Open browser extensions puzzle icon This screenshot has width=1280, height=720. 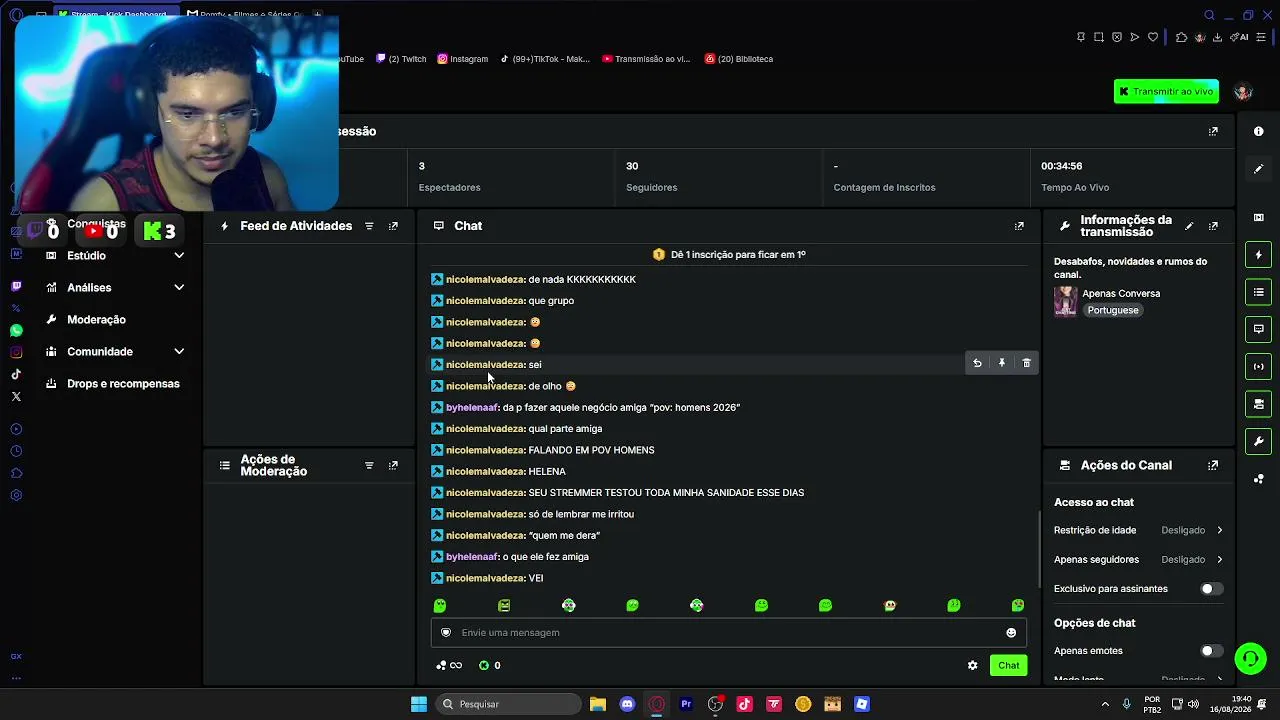point(1181,37)
